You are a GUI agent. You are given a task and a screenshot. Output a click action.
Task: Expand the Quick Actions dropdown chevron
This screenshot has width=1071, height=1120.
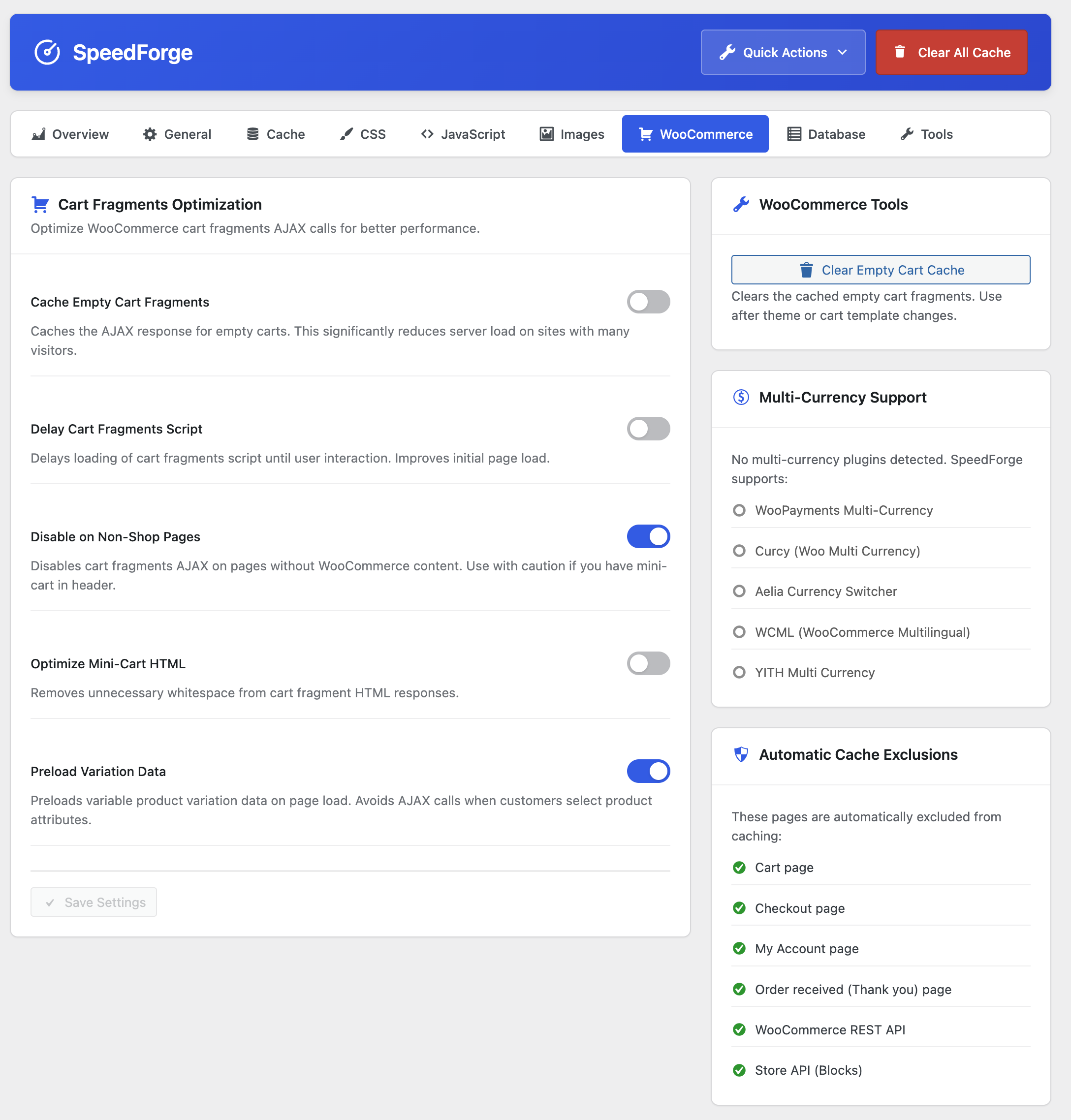842,53
